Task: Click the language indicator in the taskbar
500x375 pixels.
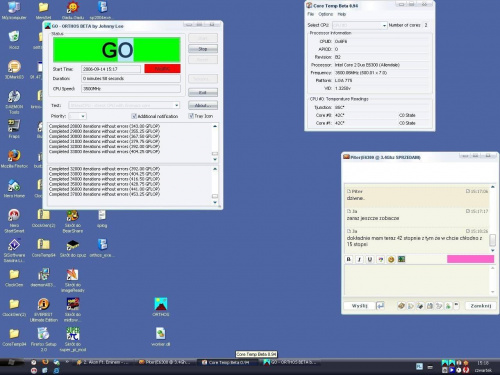Action: pos(419,367)
